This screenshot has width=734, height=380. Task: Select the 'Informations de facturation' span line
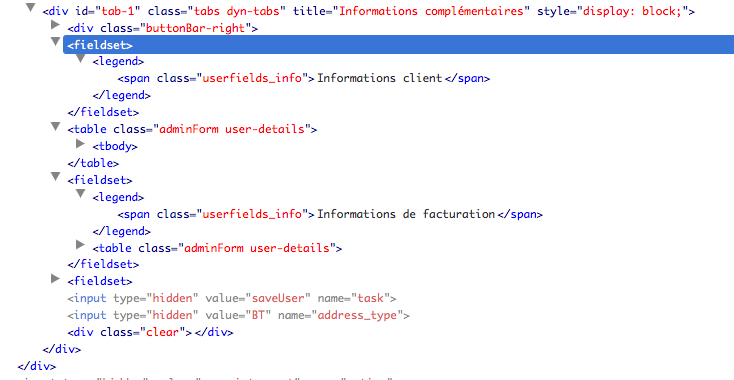tap(330, 214)
